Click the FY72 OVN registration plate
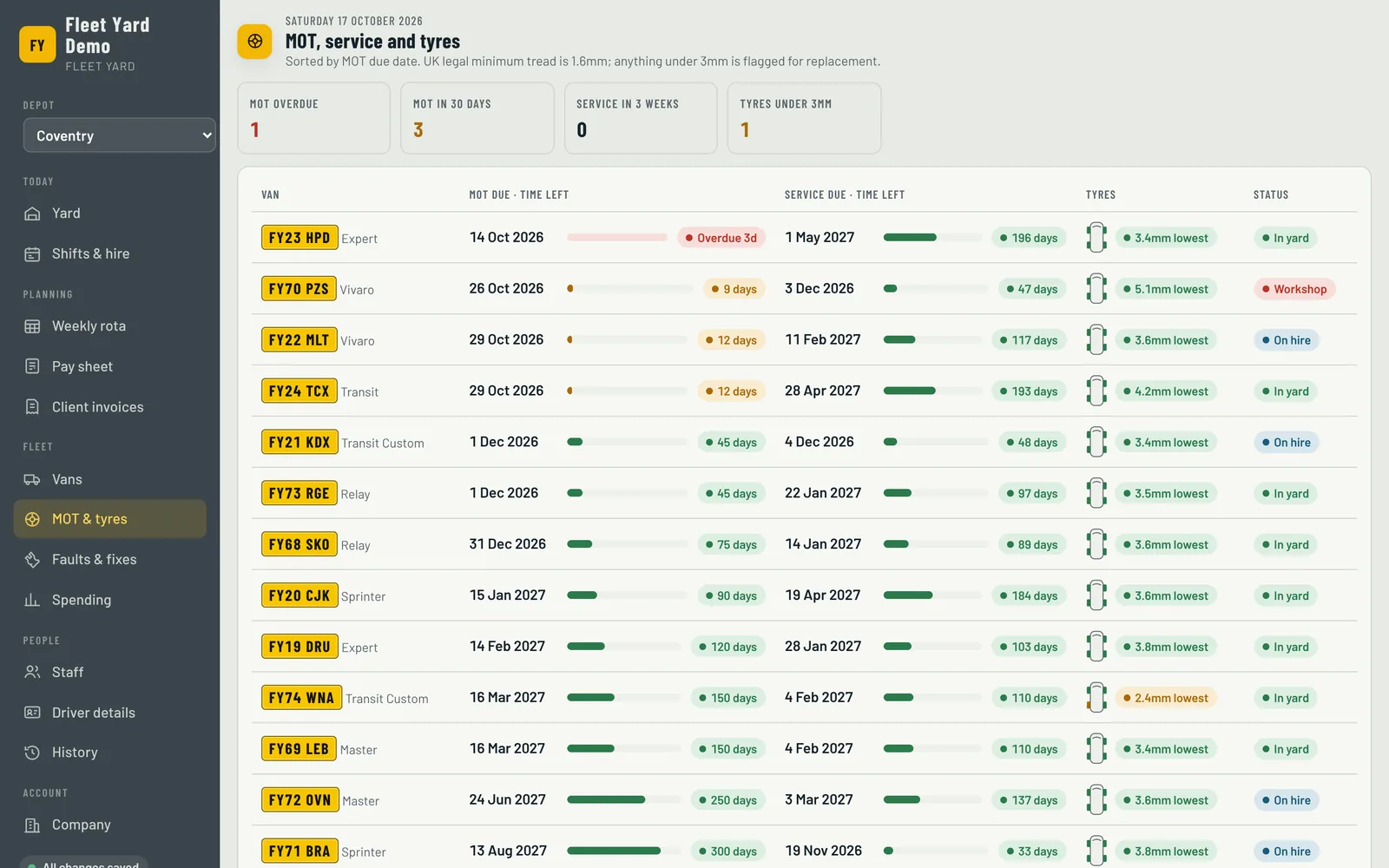Image resolution: width=1389 pixels, height=868 pixels. click(x=300, y=800)
